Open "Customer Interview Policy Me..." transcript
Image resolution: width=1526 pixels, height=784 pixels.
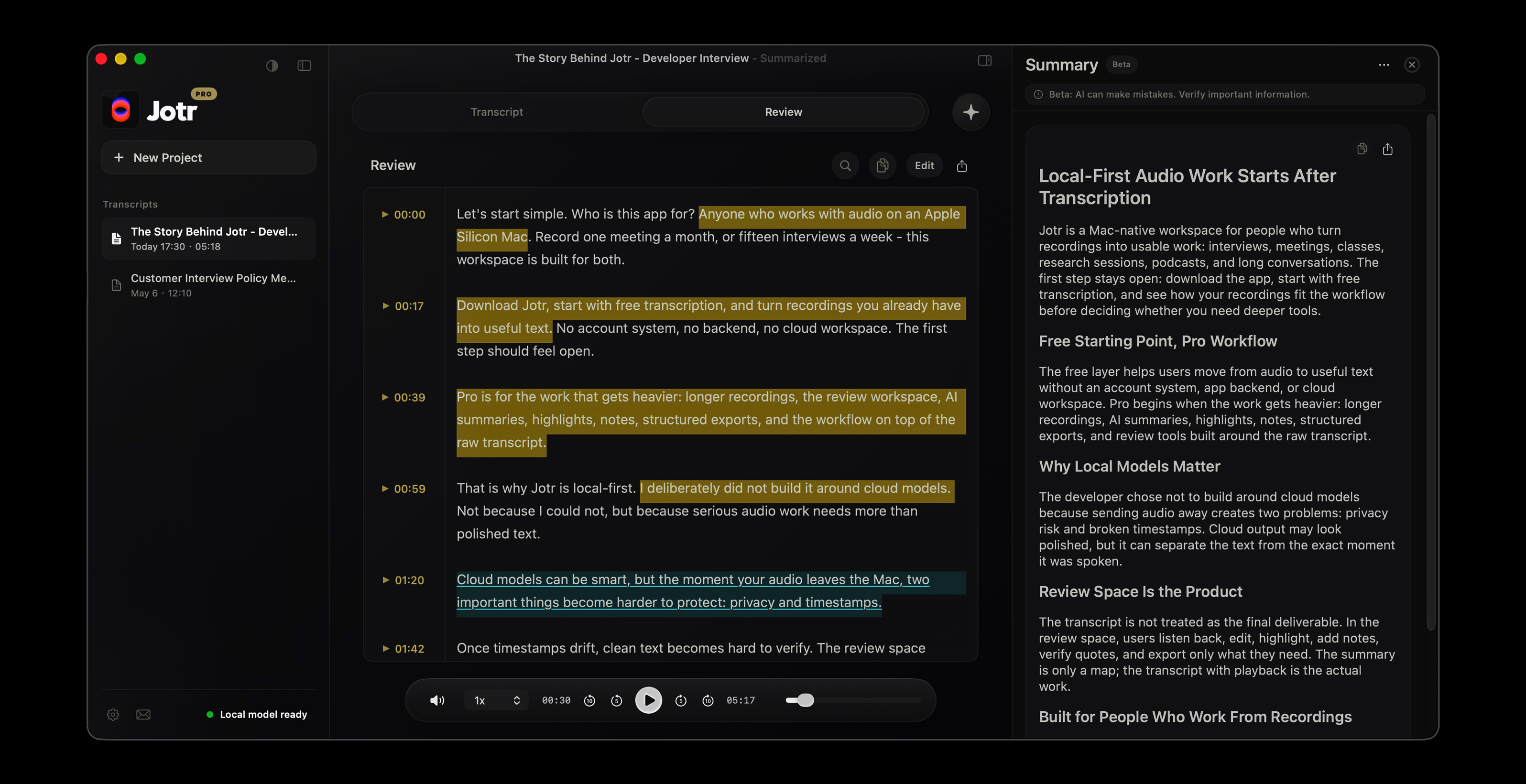click(208, 285)
